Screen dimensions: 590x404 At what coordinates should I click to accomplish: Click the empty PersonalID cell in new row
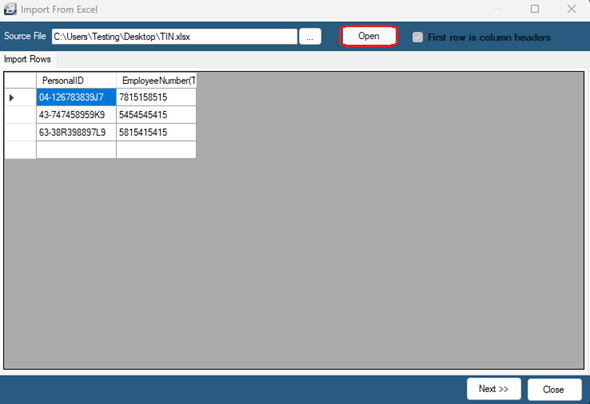pyautogui.click(x=76, y=150)
